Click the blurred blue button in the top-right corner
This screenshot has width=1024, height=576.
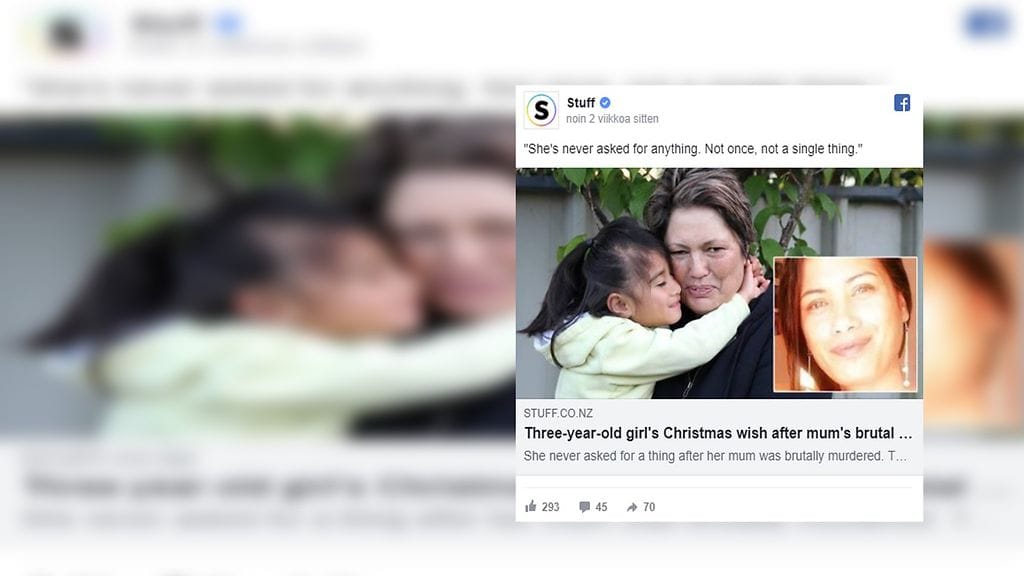point(988,24)
